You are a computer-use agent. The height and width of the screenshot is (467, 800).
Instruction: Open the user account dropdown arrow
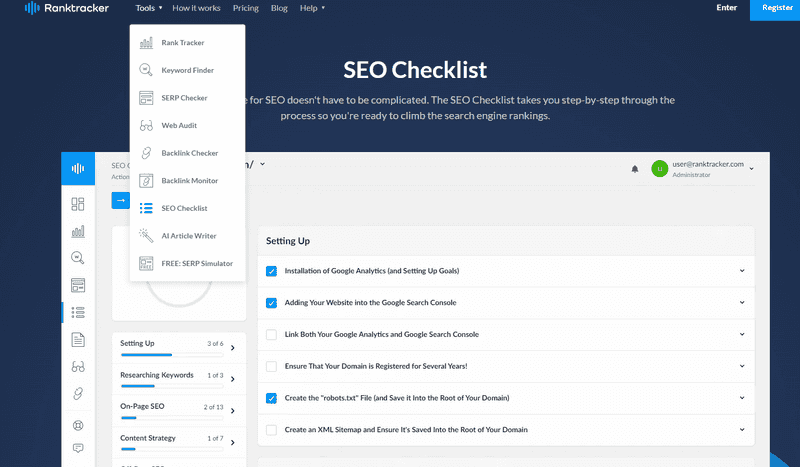click(751, 169)
